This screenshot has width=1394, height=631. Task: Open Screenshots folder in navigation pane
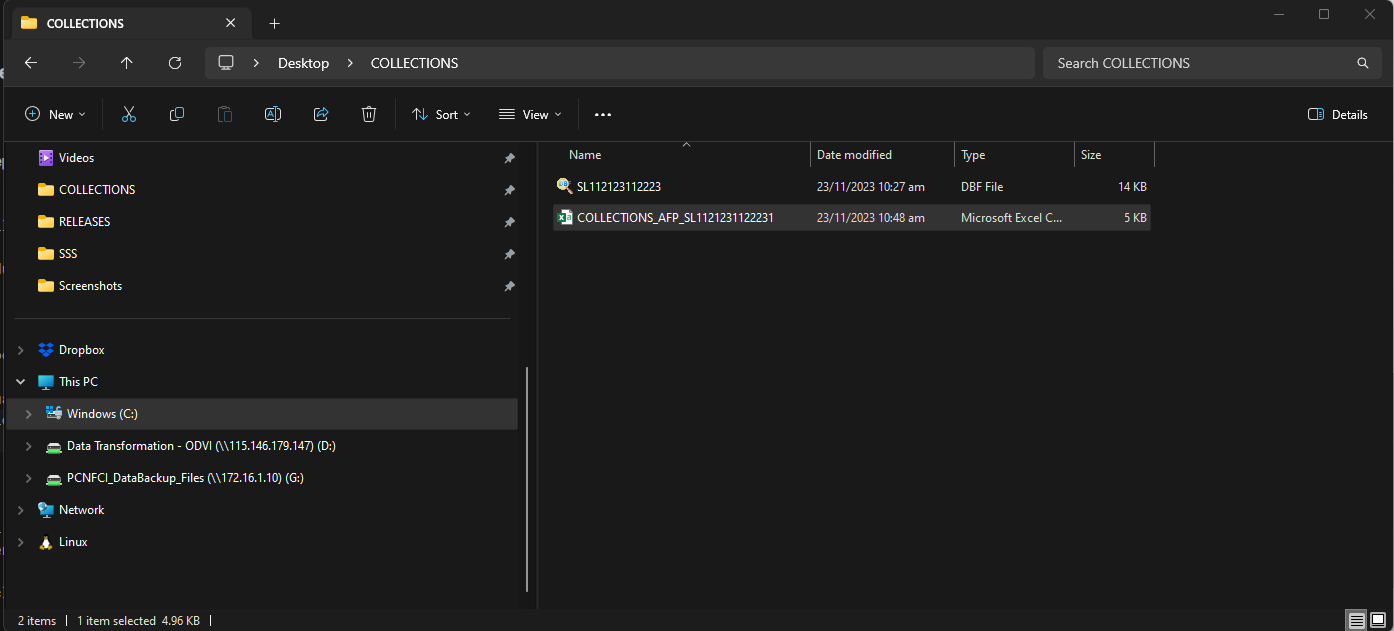click(90, 286)
